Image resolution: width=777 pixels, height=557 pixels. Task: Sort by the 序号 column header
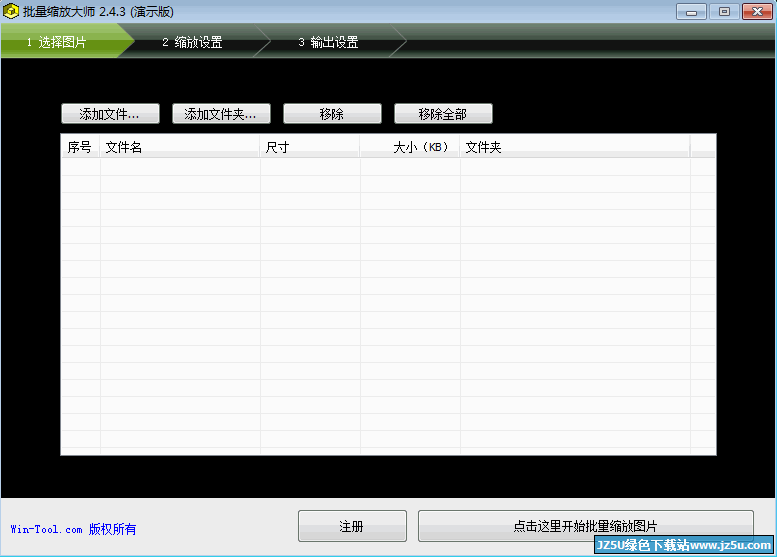(x=80, y=147)
